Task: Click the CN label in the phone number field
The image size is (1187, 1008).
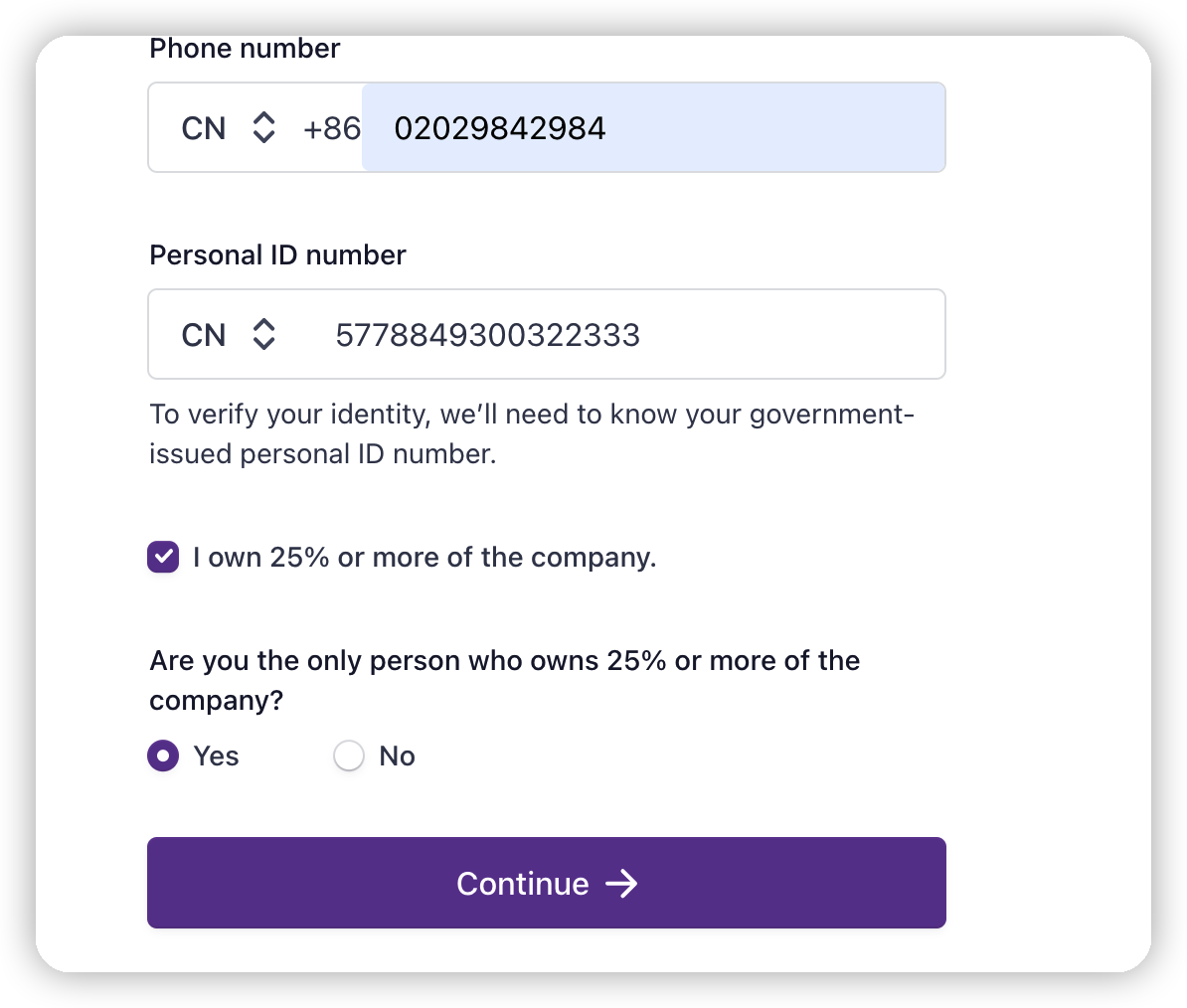Action: [203, 127]
